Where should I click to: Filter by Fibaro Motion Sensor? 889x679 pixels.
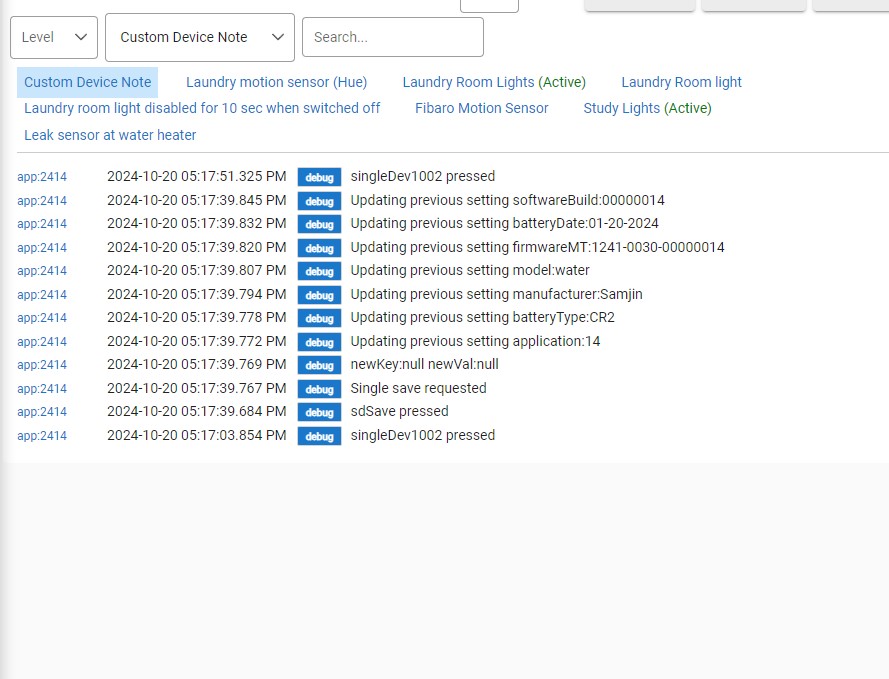(481, 108)
